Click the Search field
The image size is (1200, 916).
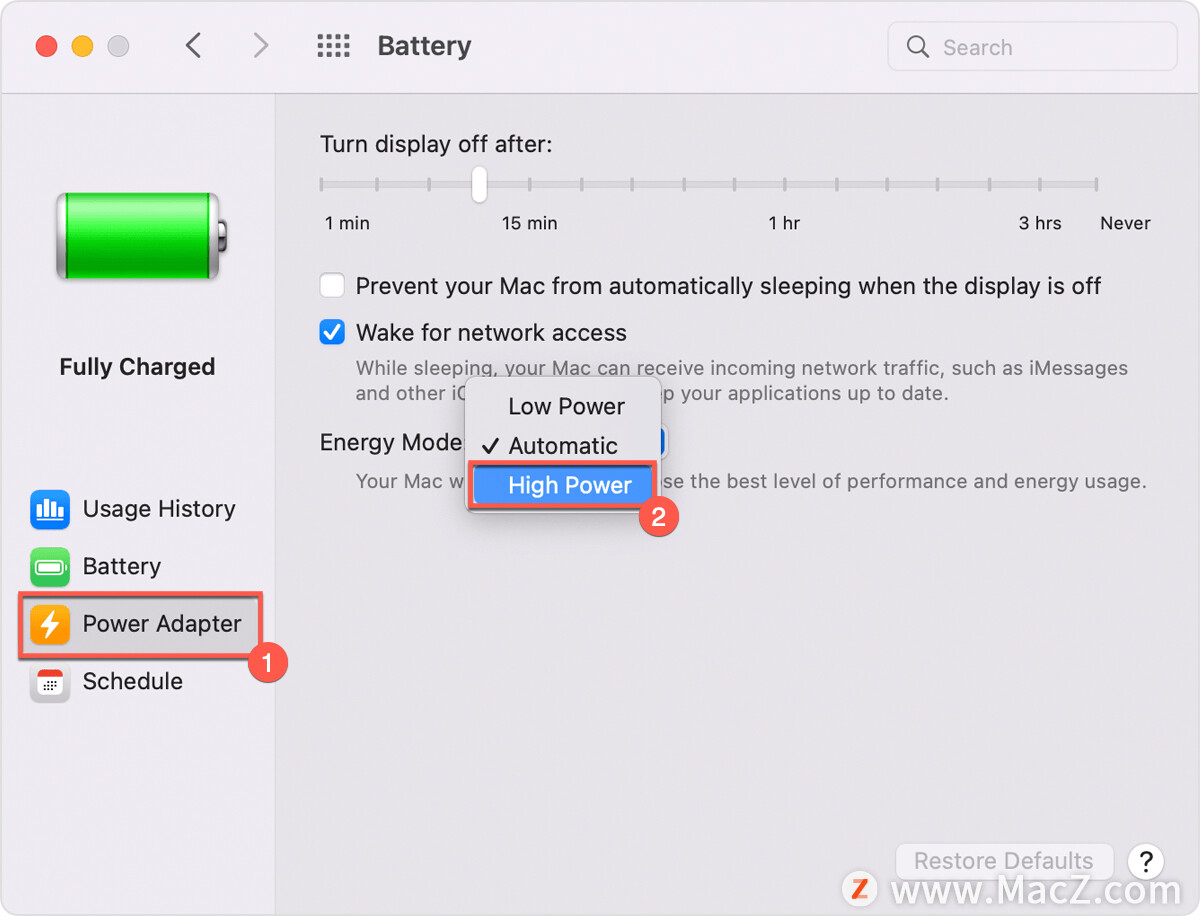coord(1032,47)
